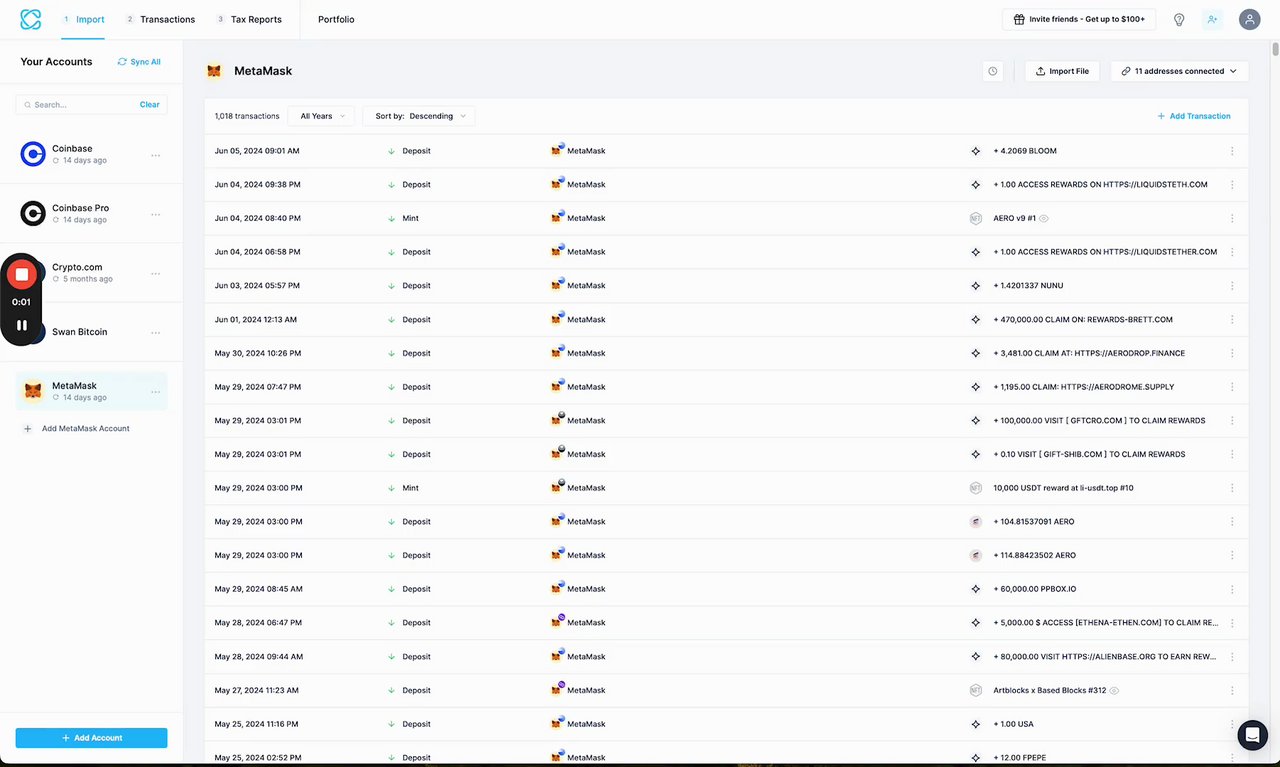Screen dimensions: 1280x767
Task: Open options menu for Crypto.com account
Action: (155, 273)
